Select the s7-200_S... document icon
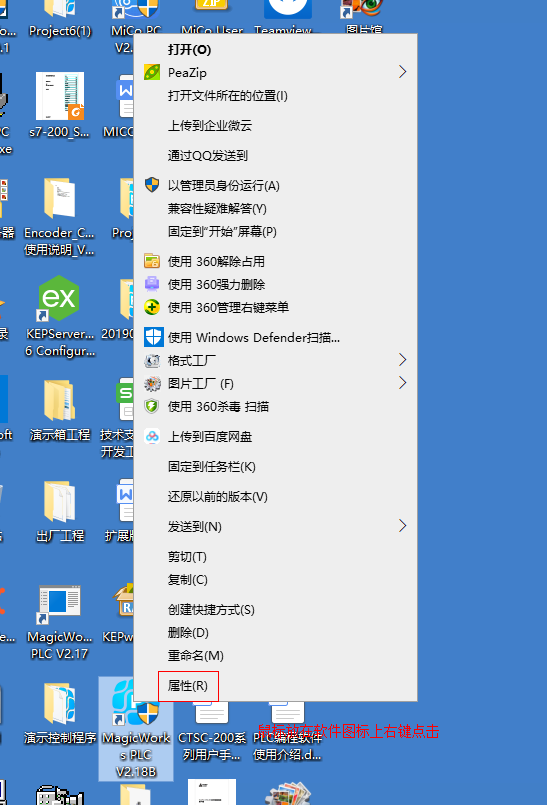This screenshot has width=547, height=805. (x=60, y=96)
